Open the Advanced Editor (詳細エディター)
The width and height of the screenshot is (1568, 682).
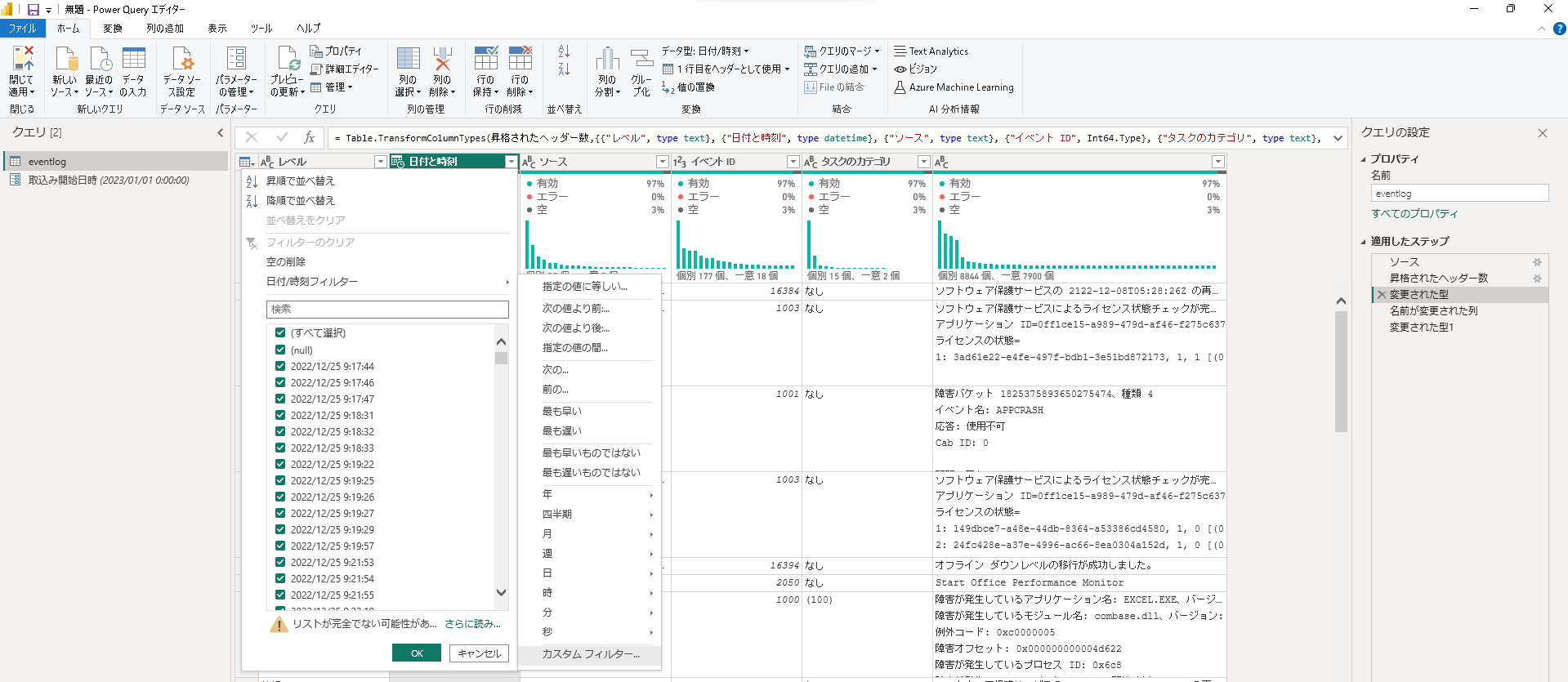pyautogui.click(x=344, y=69)
